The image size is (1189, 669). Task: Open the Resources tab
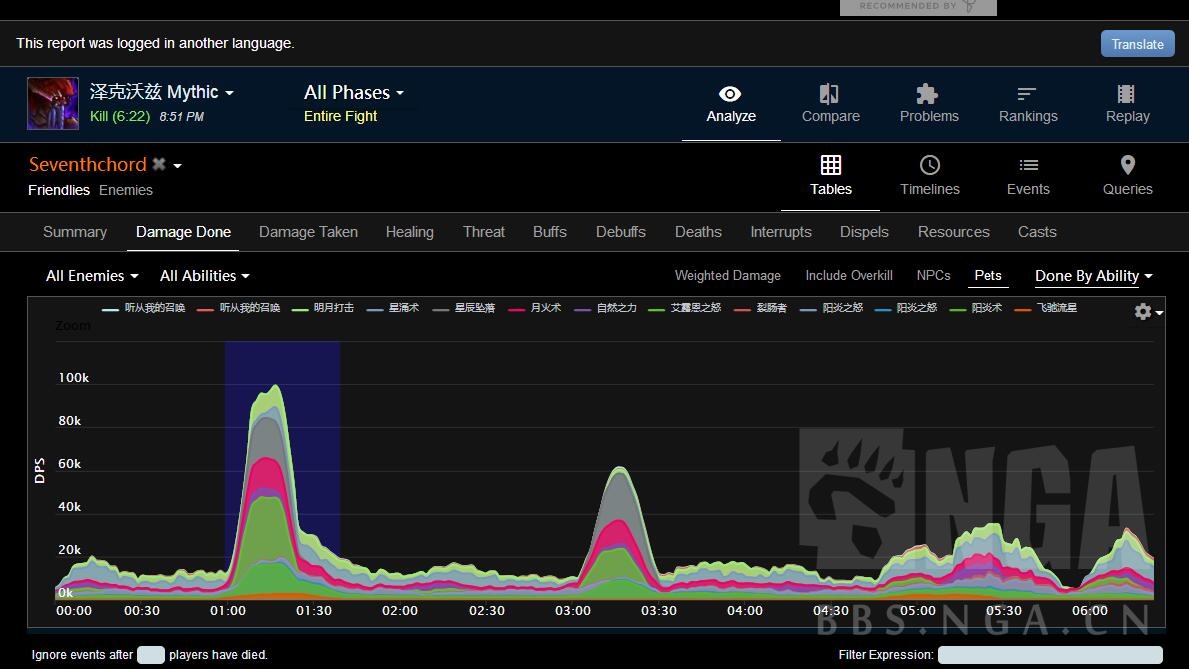(953, 232)
